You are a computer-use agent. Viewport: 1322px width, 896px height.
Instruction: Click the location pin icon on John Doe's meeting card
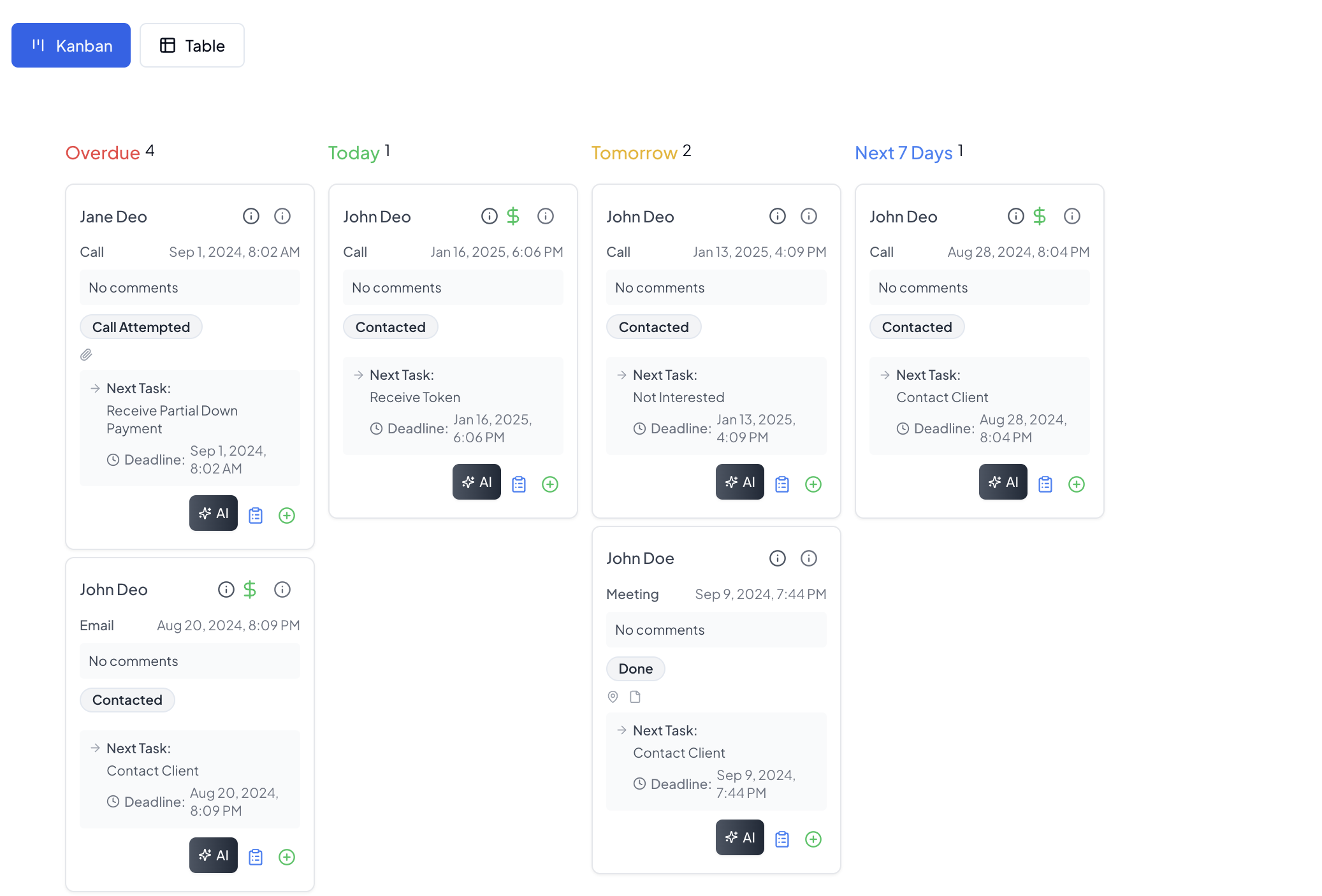613,697
